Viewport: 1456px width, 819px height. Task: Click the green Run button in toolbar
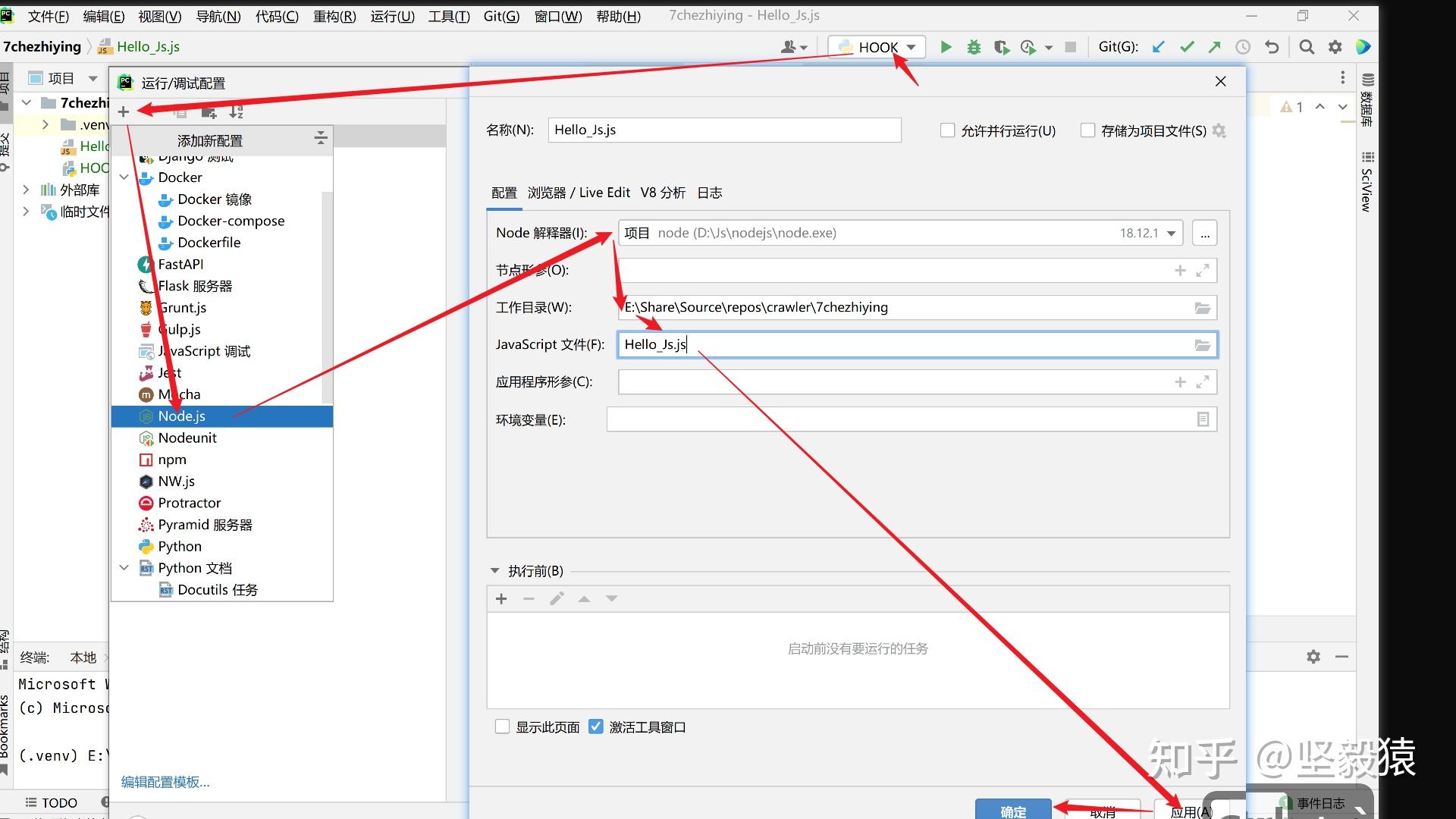point(946,47)
